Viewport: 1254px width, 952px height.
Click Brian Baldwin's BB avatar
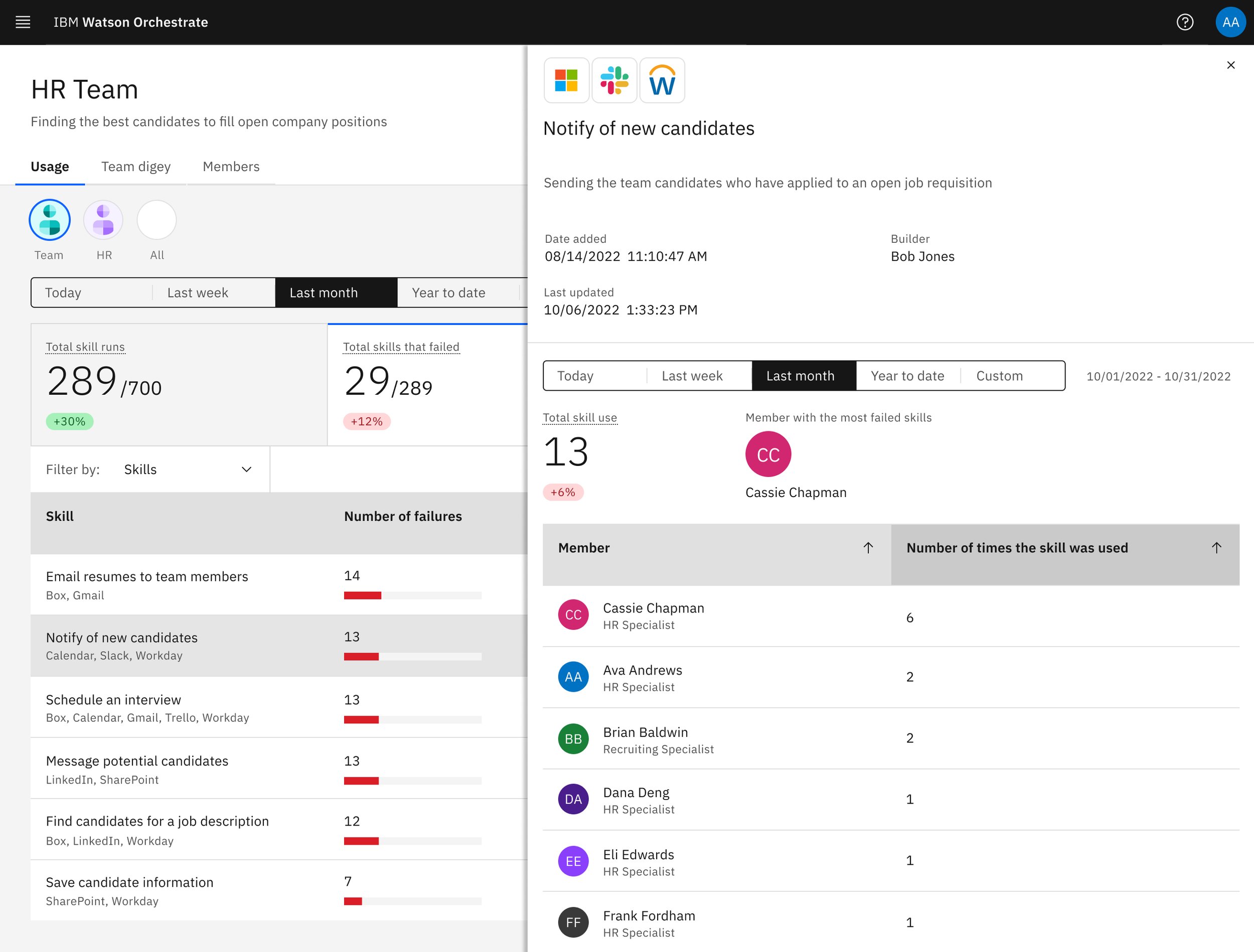click(x=573, y=739)
